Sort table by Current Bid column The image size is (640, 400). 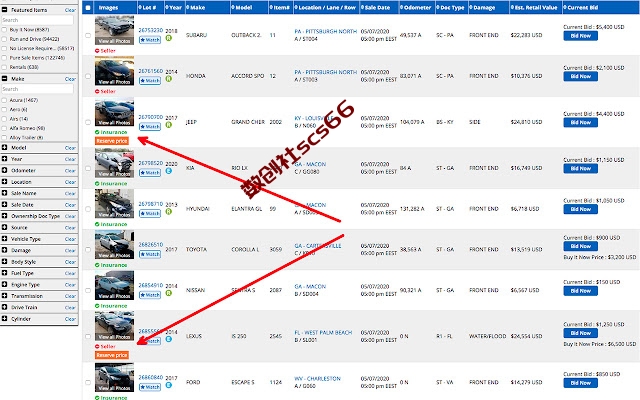tap(600, 7)
